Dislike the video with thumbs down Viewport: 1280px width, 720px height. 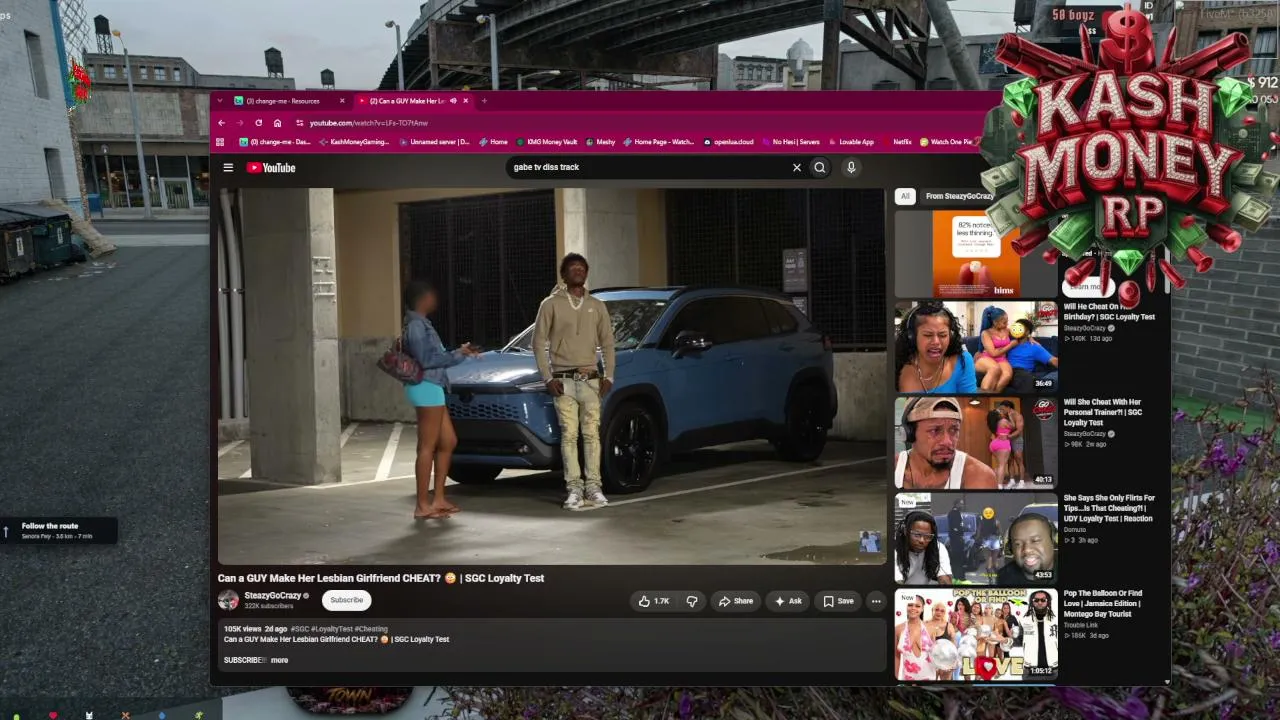pyautogui.click(x=691, y=601)
